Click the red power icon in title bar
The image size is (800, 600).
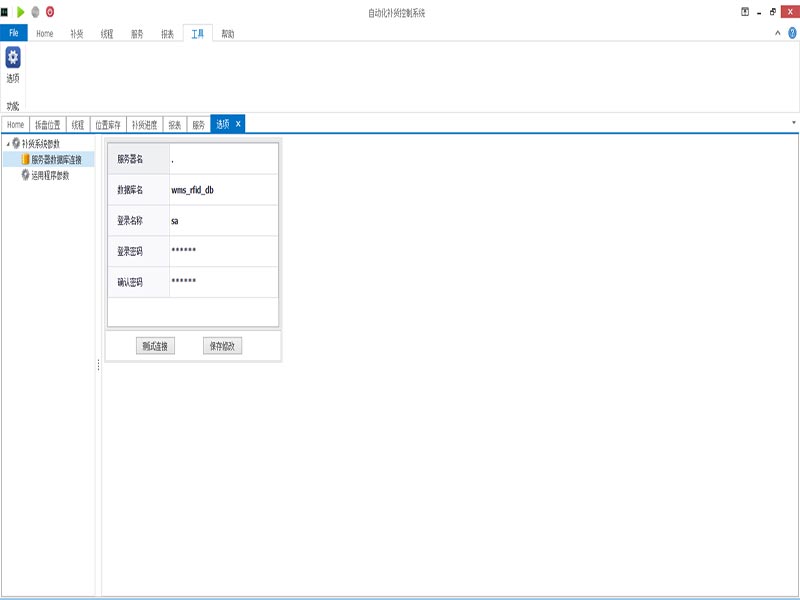coord(50,12)
